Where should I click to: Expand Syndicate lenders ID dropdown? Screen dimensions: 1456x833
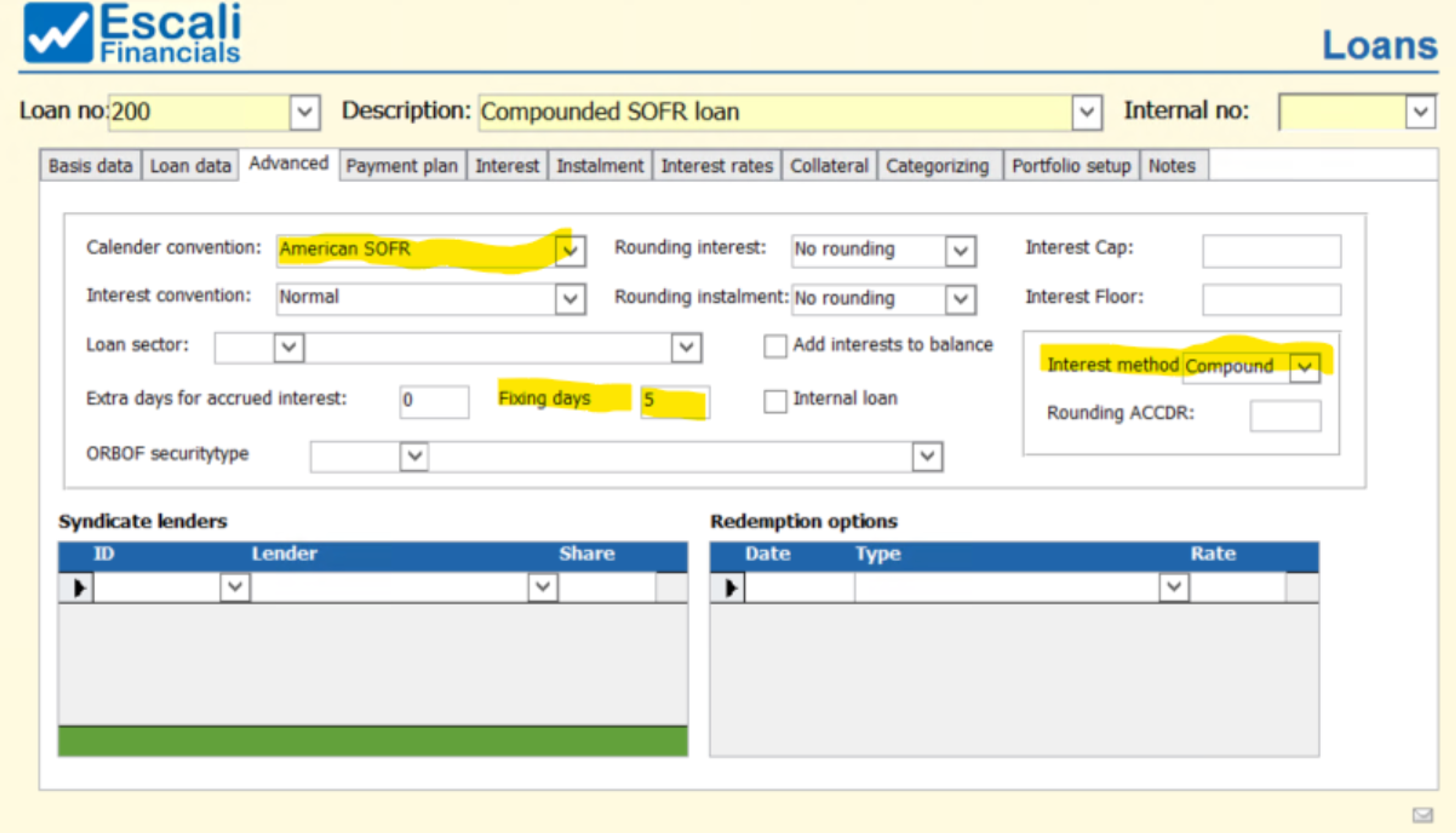point(235,587)
